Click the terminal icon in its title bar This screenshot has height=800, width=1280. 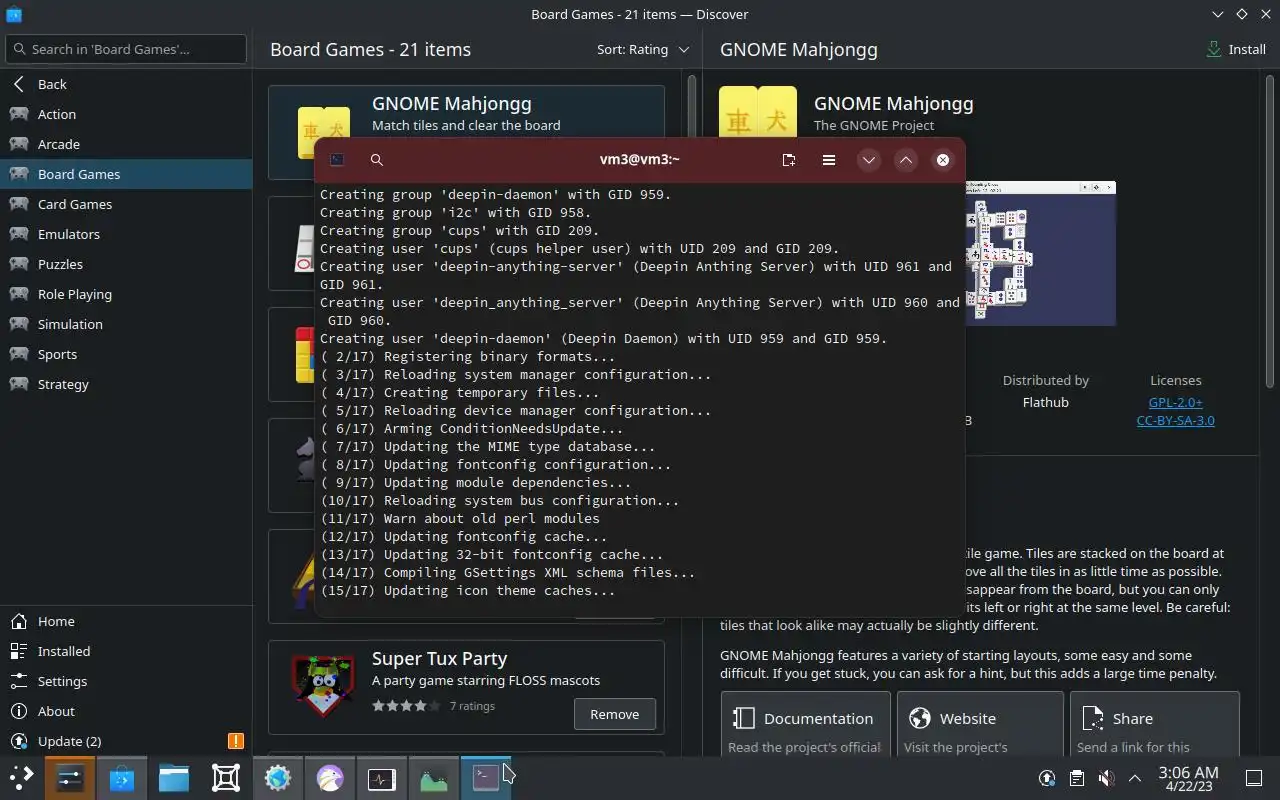337,160
